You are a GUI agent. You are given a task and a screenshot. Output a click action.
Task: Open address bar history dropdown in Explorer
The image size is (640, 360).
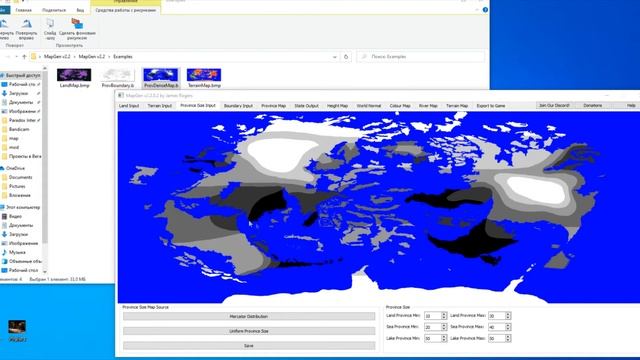(x=335, y=57)
